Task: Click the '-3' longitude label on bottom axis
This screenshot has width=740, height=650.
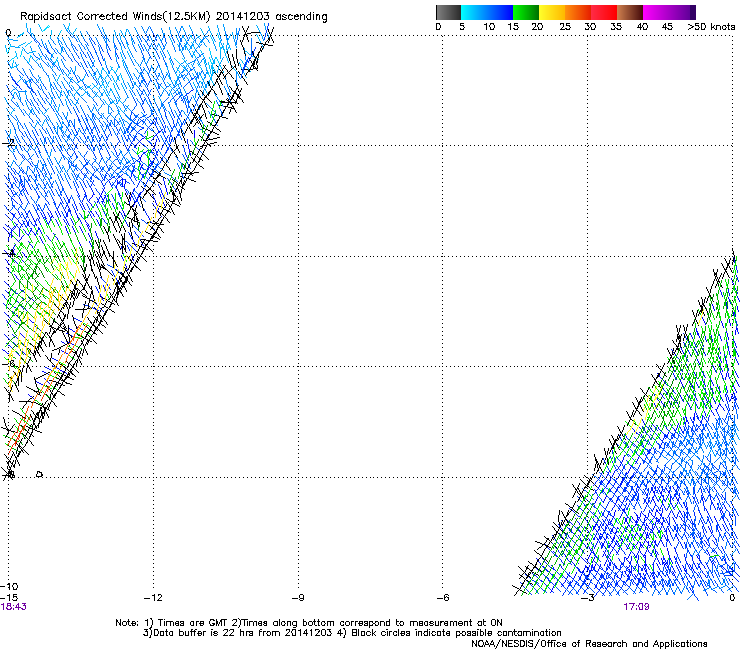Action: [587, 598]
